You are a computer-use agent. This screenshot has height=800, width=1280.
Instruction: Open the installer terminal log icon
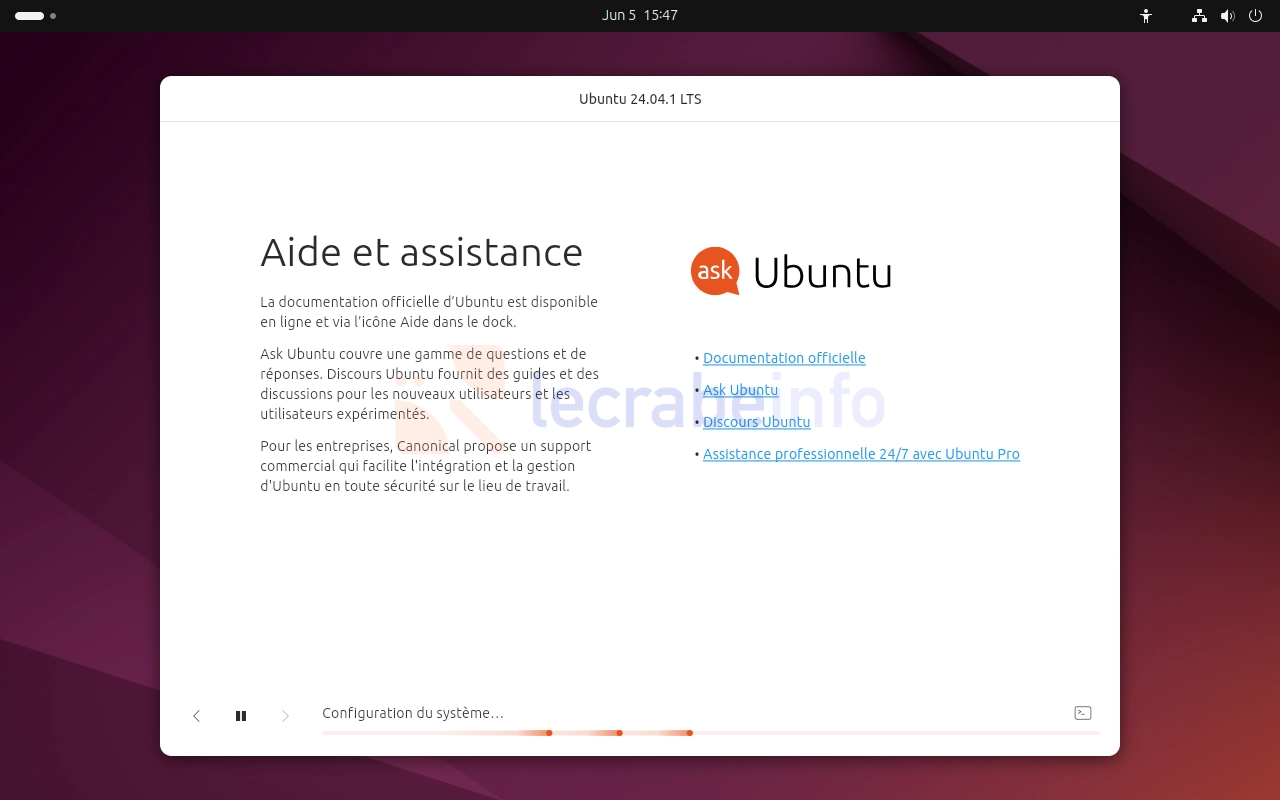tap(1082, 713)
